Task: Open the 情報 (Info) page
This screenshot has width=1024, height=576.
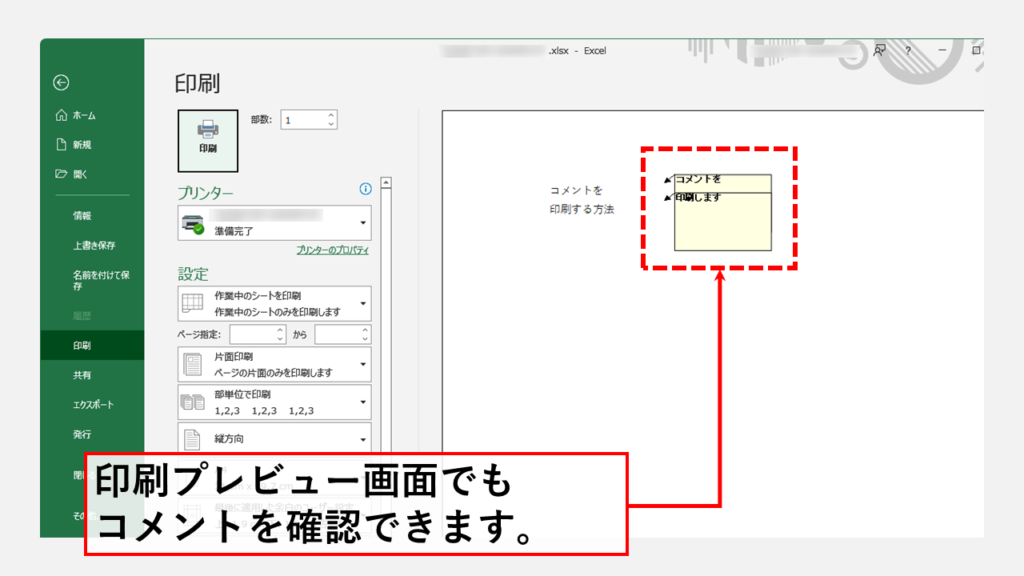Action: [82, 216]
